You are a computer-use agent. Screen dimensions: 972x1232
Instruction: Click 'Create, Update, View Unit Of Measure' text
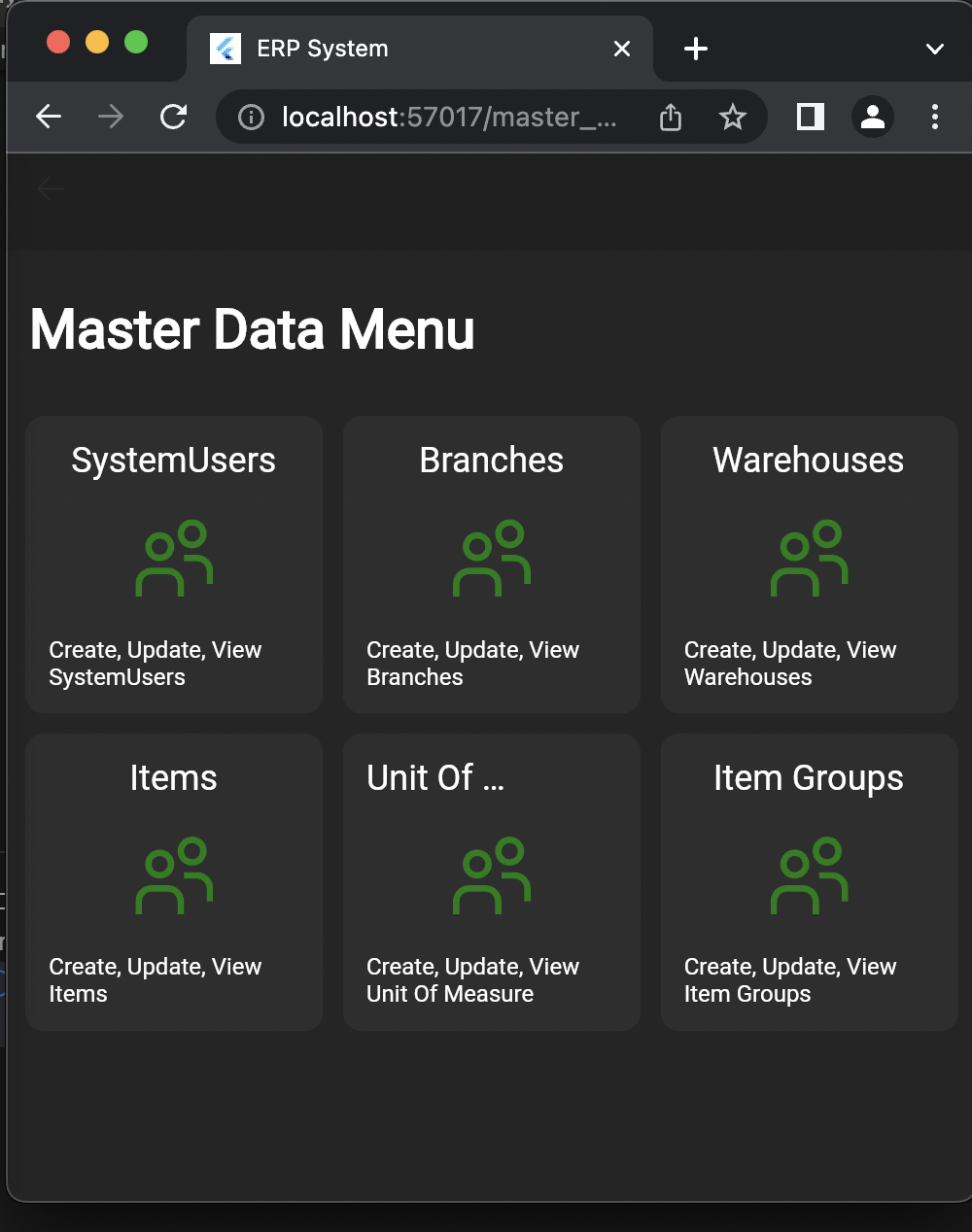pos(473,980)
